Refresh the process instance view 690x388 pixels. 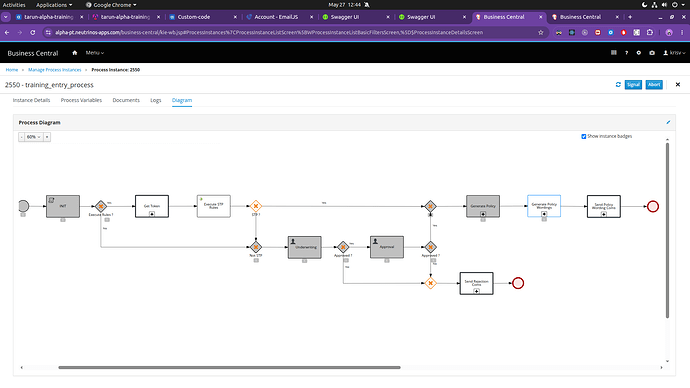tap(618, 84)
